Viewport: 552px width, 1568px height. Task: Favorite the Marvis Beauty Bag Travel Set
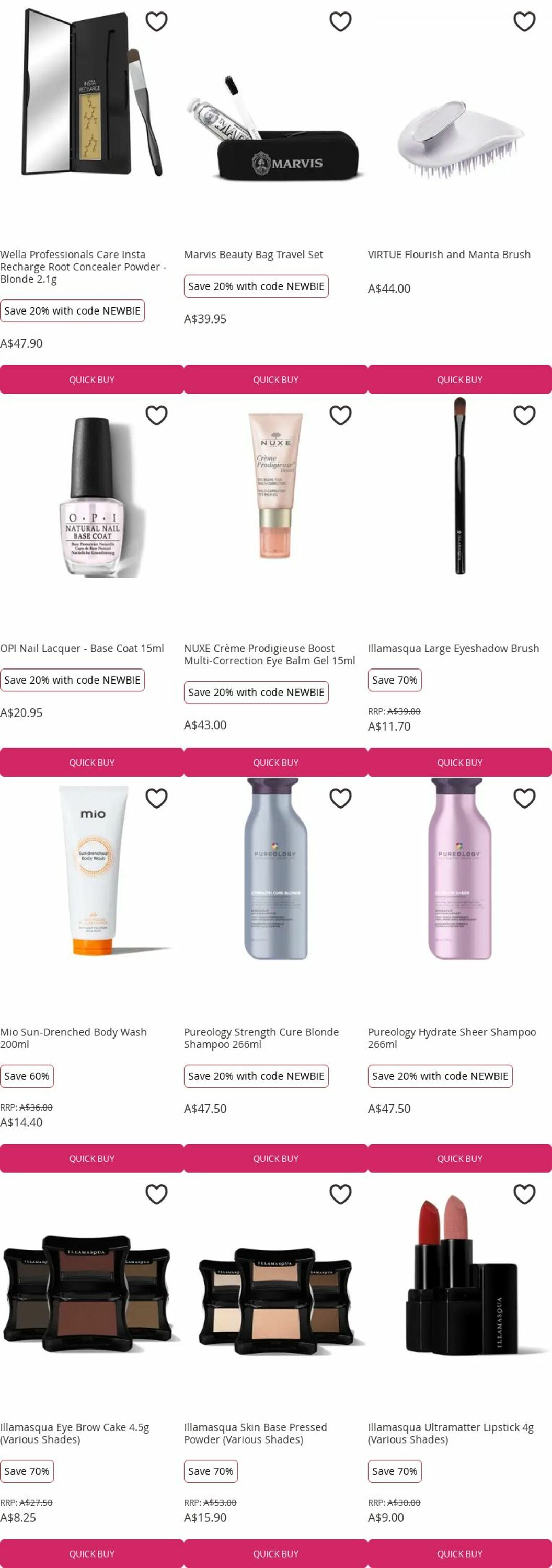(x=340, y=21)
